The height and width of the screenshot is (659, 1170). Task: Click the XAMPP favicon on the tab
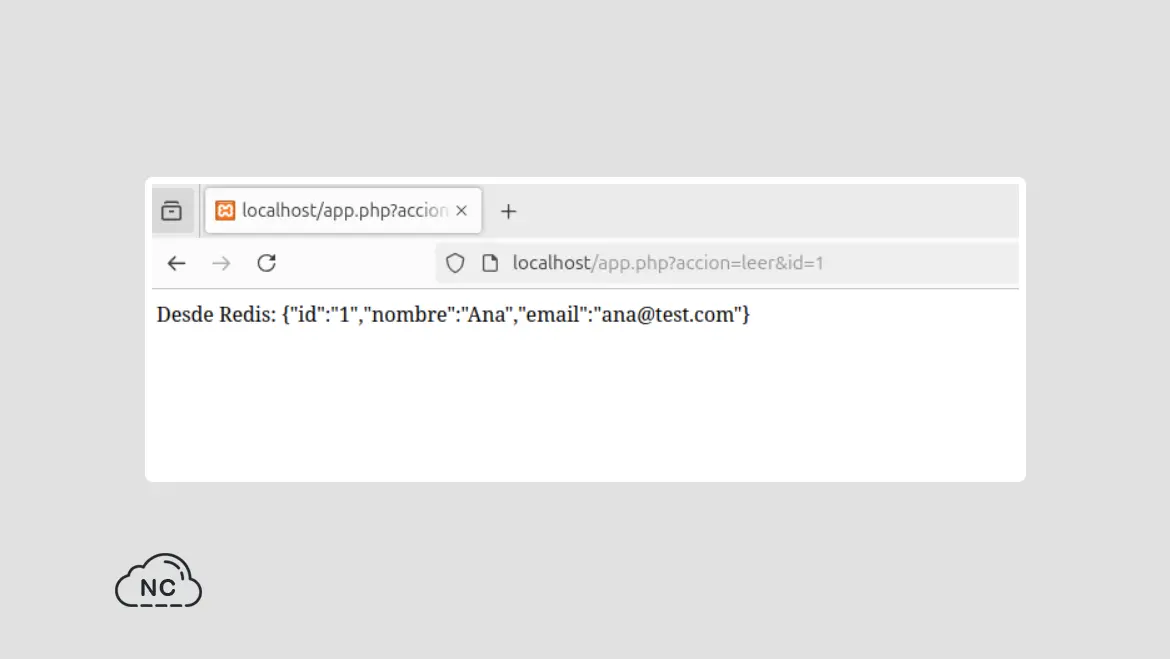[x=225, y=210]
